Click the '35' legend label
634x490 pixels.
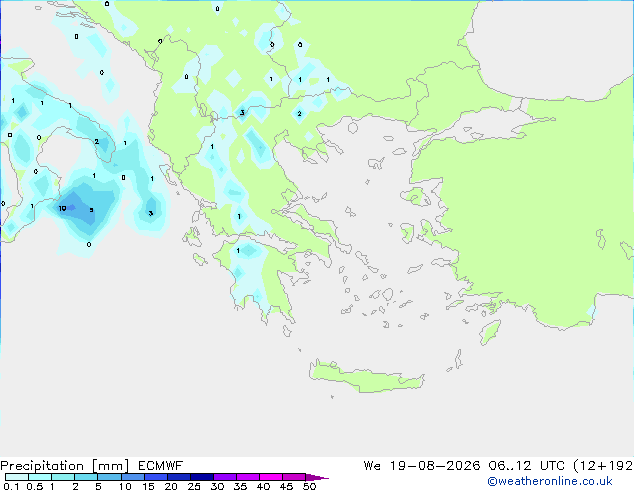(240, 486)
